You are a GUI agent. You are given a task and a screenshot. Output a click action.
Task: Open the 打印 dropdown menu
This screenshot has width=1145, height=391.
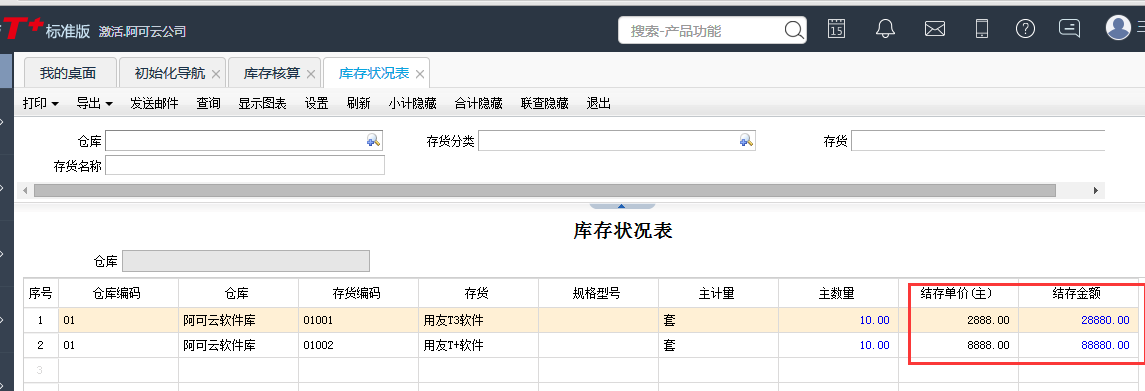(40, 103)
